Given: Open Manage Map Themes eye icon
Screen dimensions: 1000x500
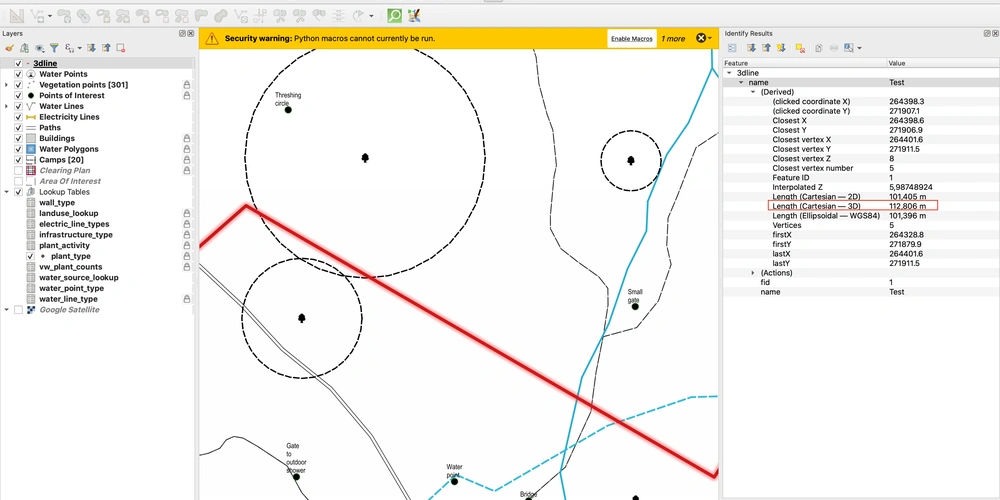Looking at the screenshot, I should tap(40, 48).
